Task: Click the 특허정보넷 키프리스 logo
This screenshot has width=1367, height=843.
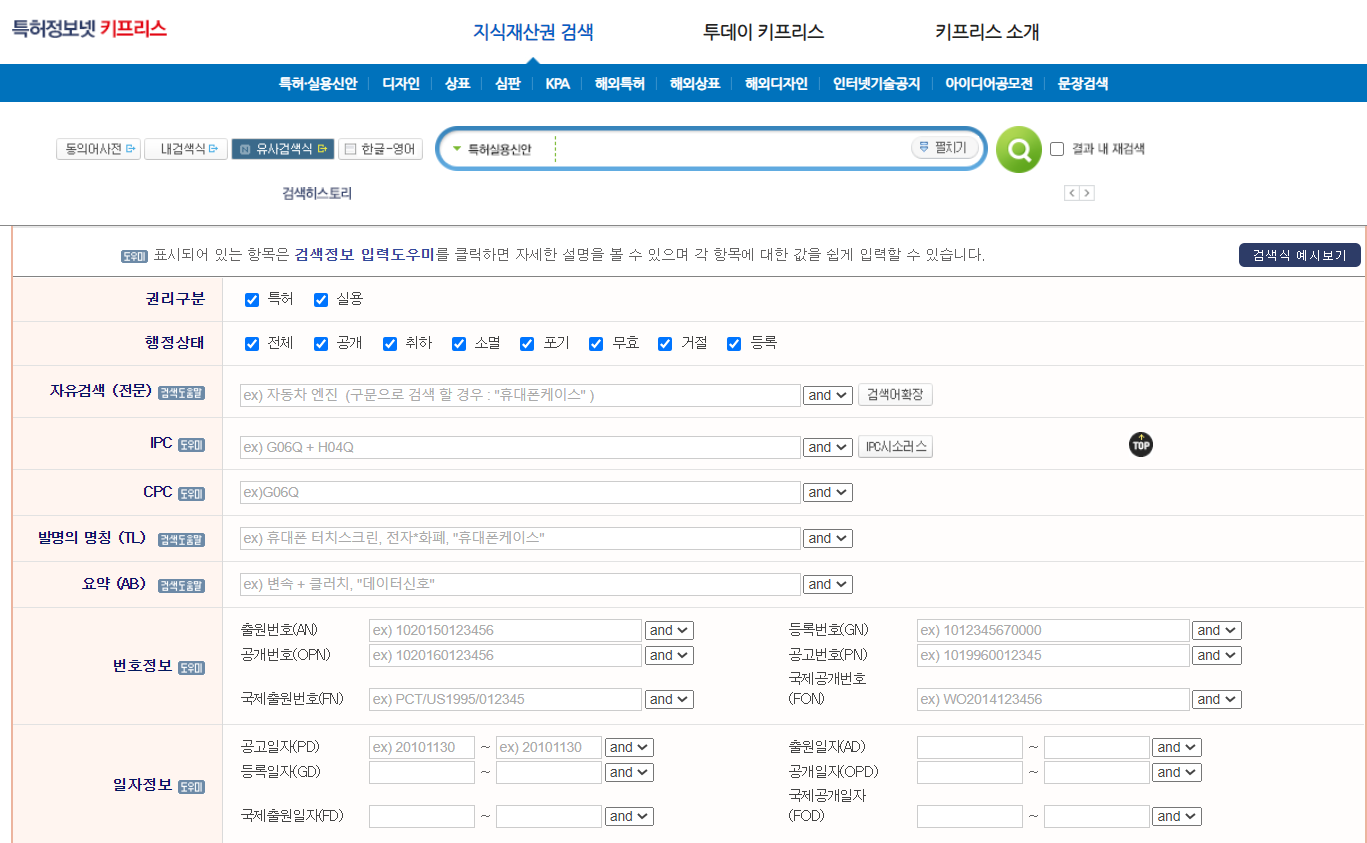Action: tap(89, 28)
